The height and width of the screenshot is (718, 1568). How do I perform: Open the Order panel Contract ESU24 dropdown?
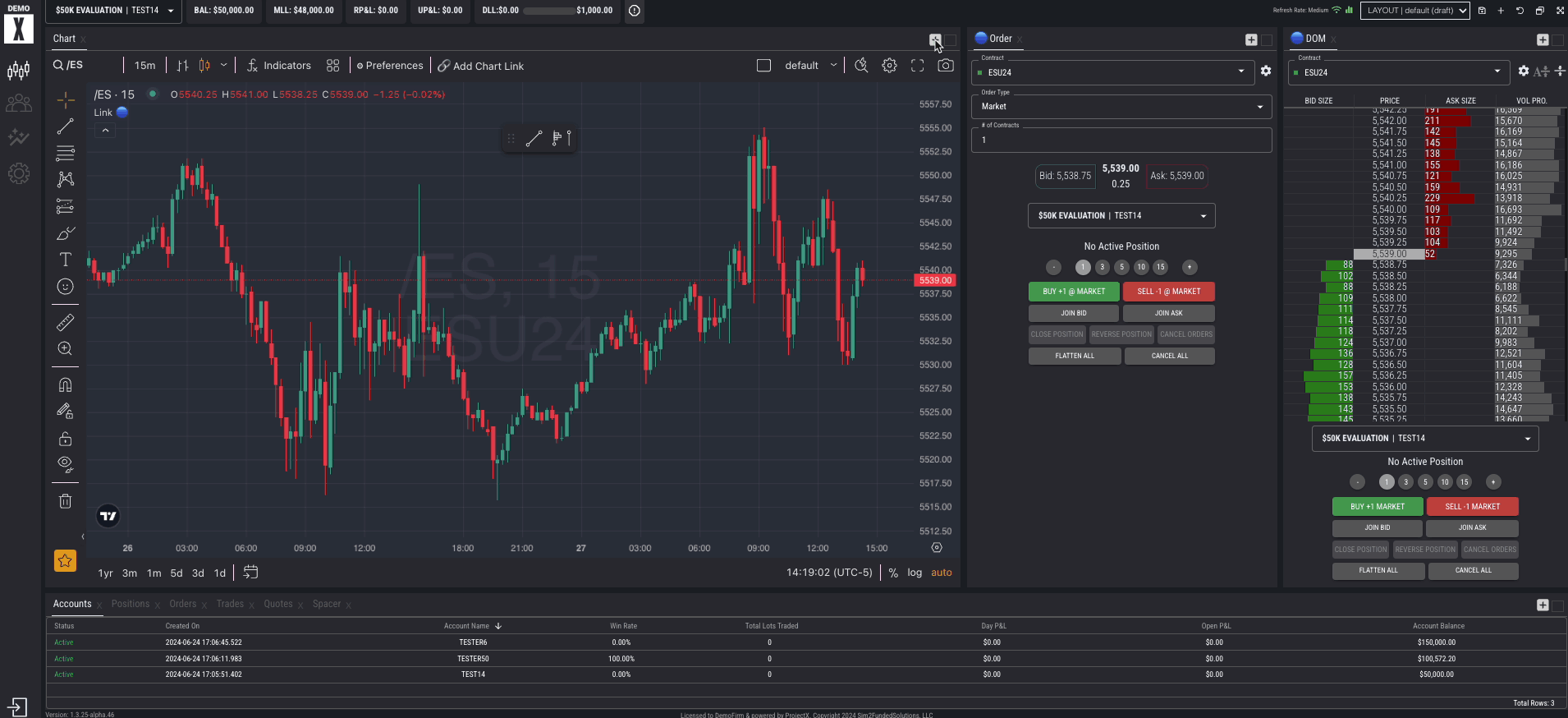(x=1112, y=72)
